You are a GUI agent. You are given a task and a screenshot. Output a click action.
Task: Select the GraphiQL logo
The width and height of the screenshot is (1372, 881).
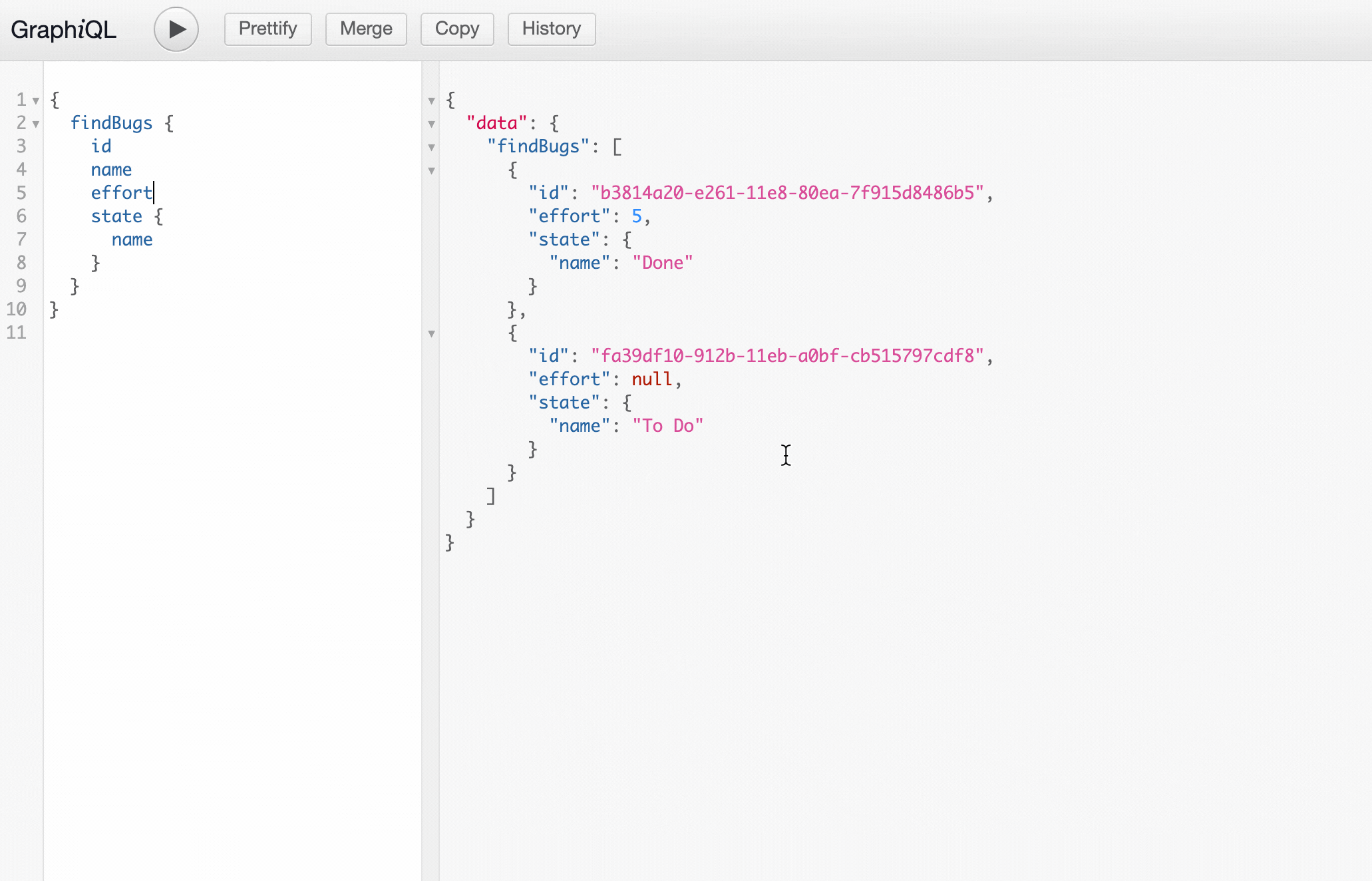63,29
